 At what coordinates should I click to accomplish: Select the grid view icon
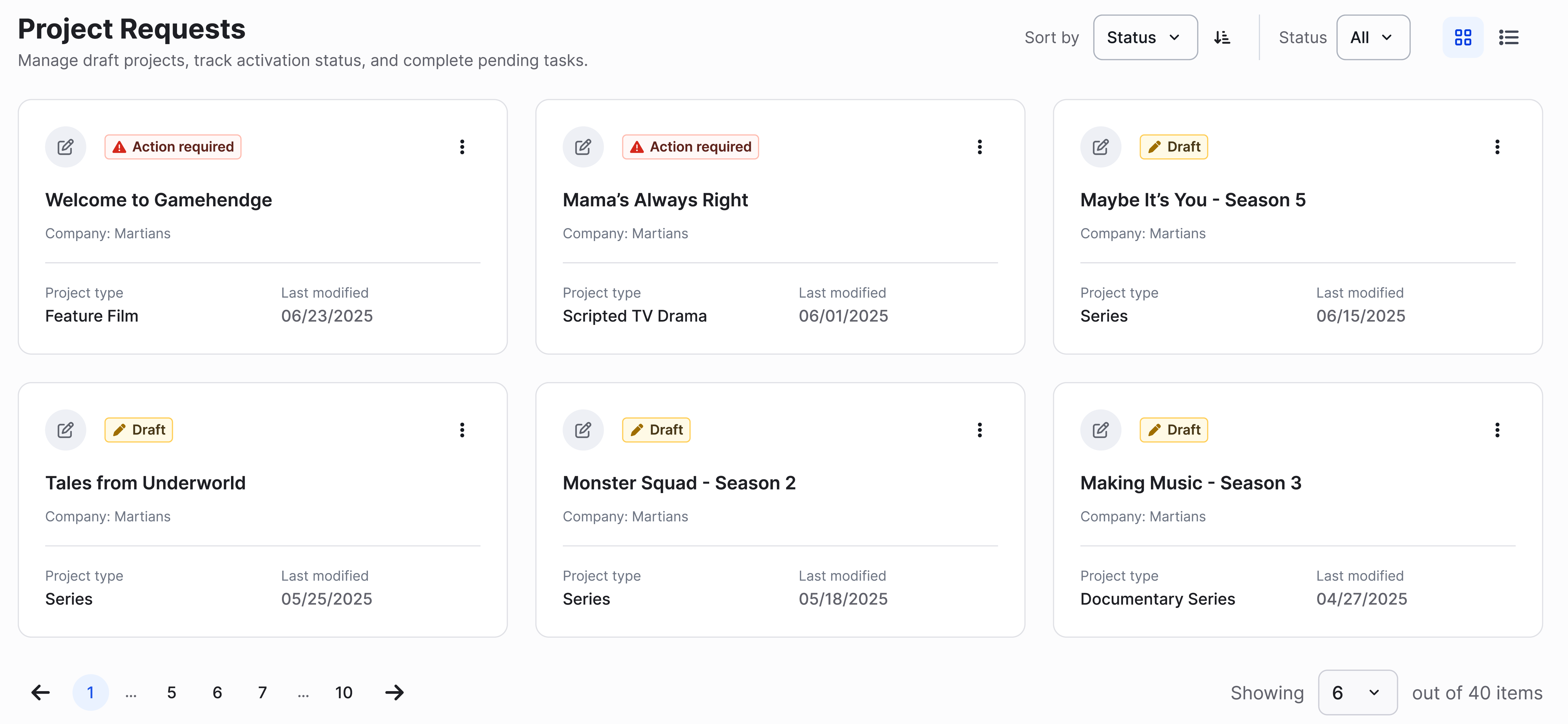click(x=1463, y=37)
